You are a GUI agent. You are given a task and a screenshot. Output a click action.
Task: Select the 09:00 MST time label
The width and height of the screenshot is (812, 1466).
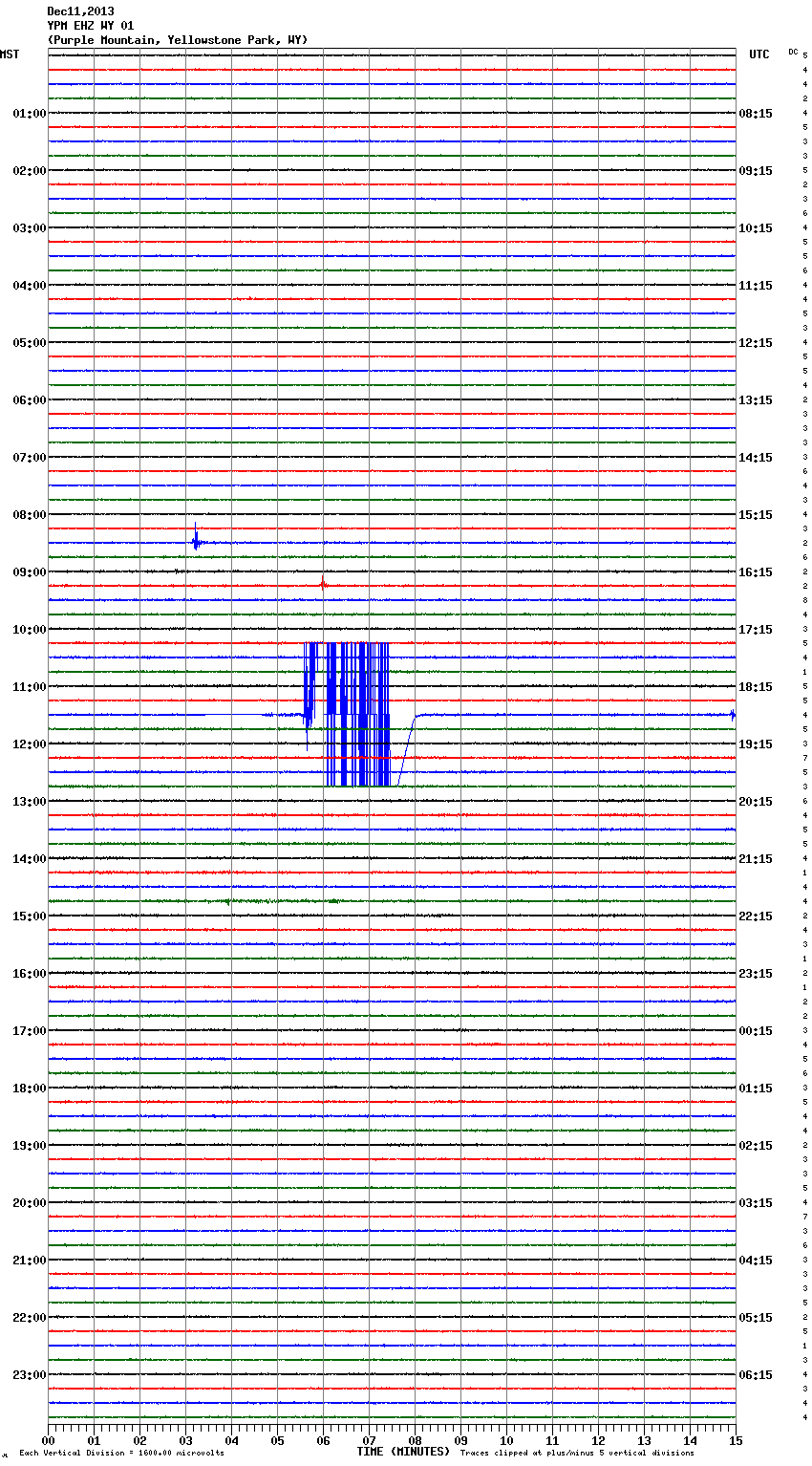click(x=30, y=572)
